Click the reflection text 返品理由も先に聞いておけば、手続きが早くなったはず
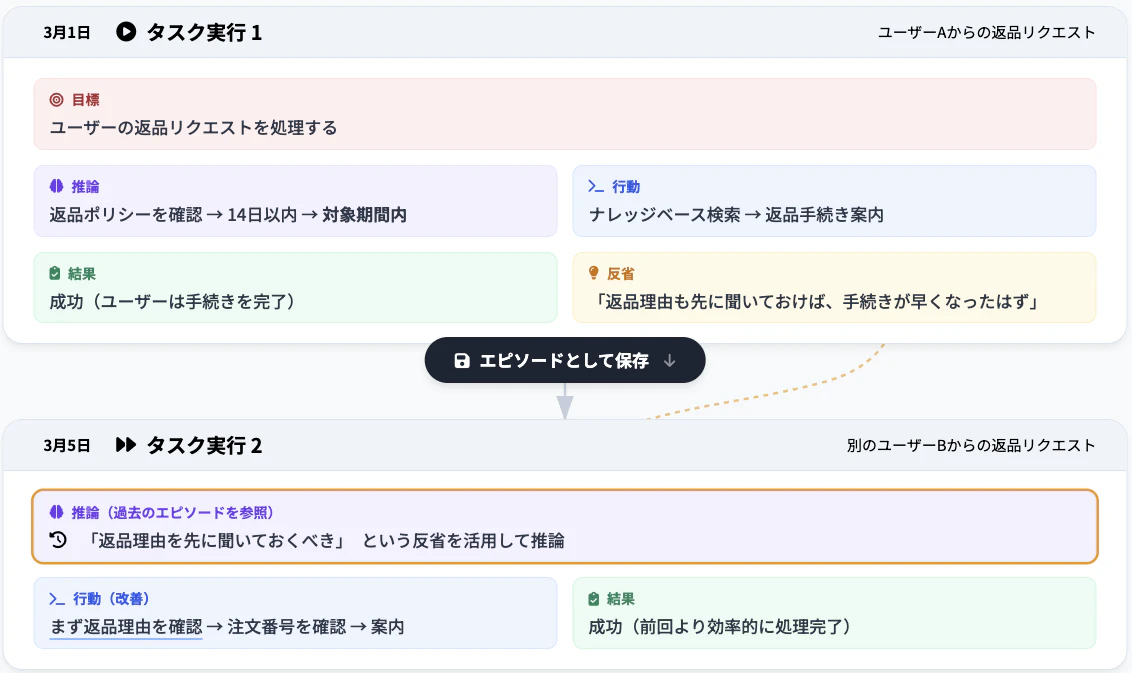Screen dimensions: 1132x673 (x=817, y=301)
